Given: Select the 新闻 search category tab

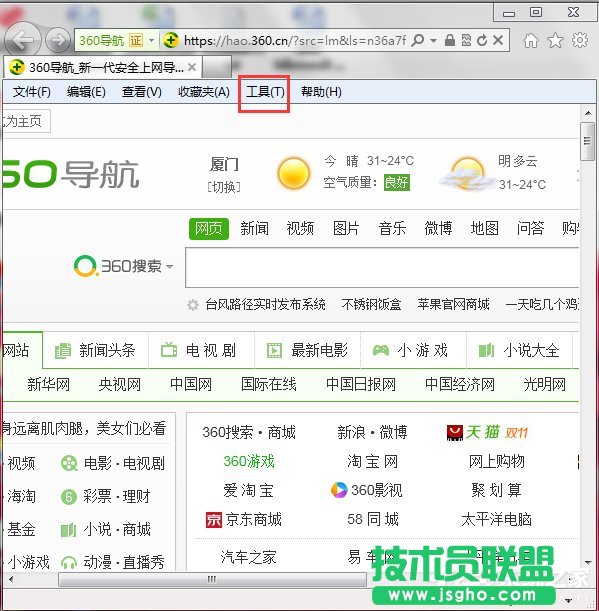Looking at the screenshot, I should click(254, 228).
